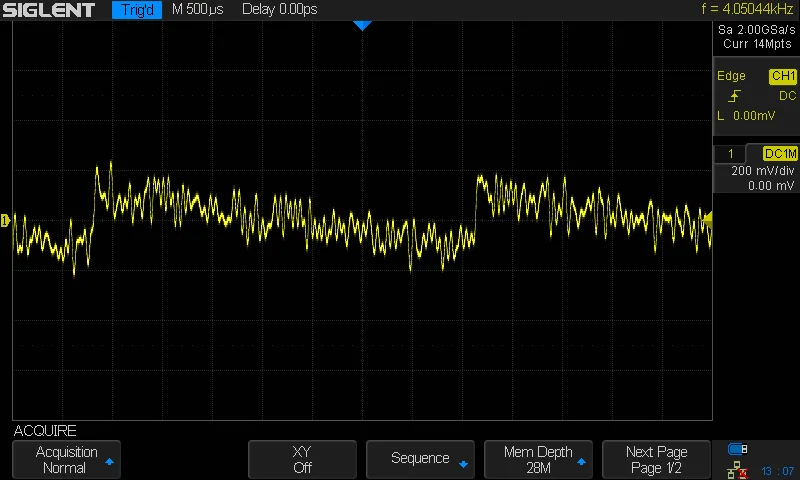This screenshot has width=800, height=480.
Task: Click the rising edge slope icon
Action: click(734, 96)
